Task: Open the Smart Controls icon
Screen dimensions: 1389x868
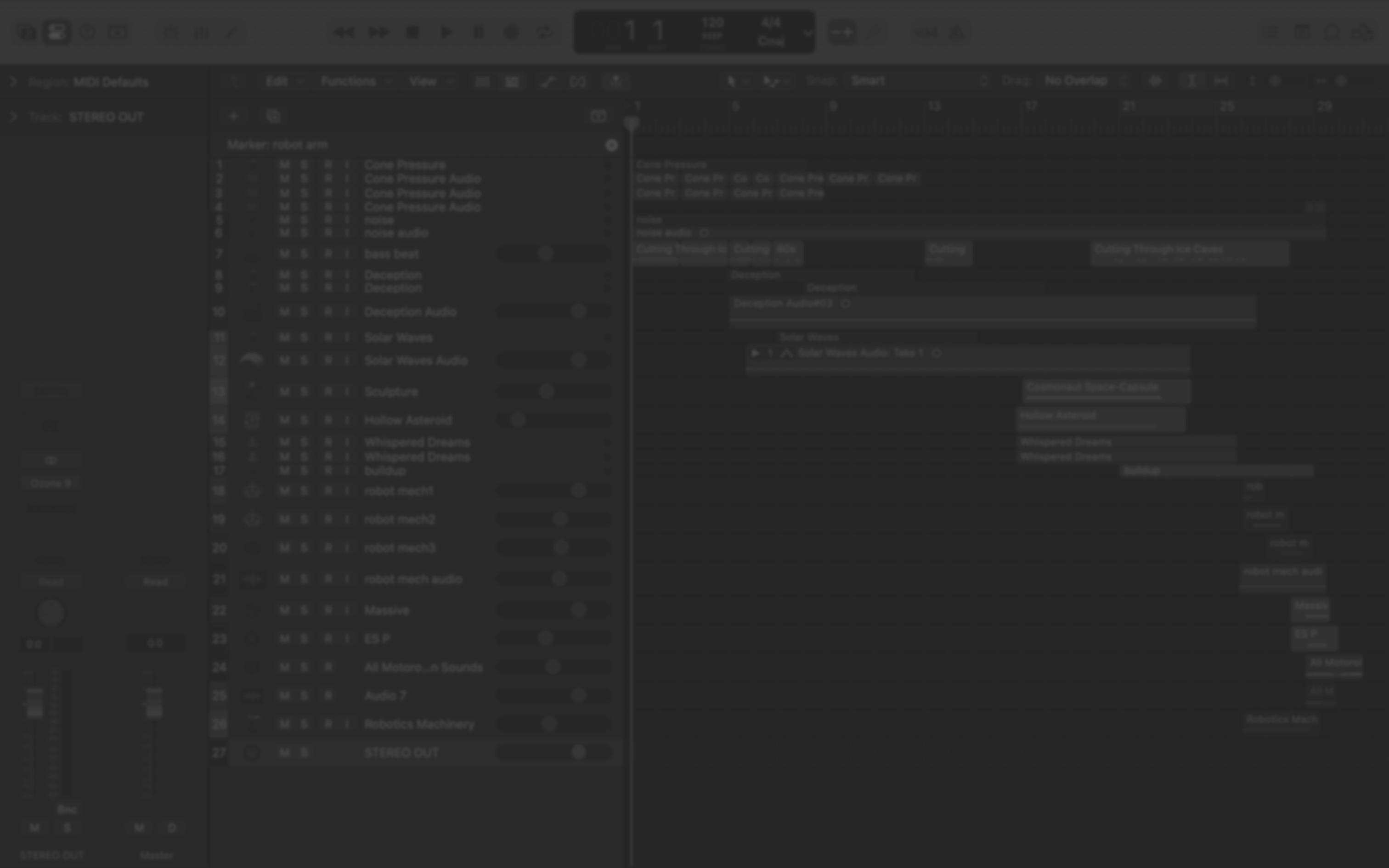Action: pos(170,33)
